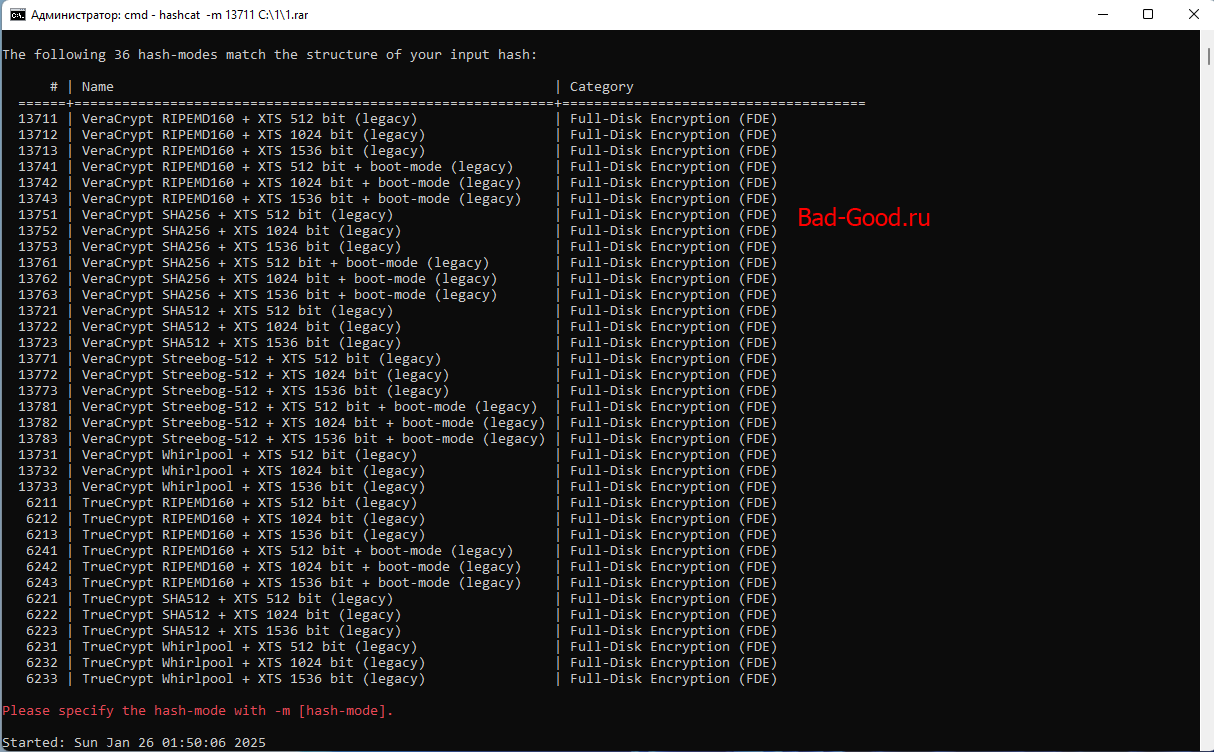Click the "Name" column header
This screenshot has width=1214, height=752.
98,87
